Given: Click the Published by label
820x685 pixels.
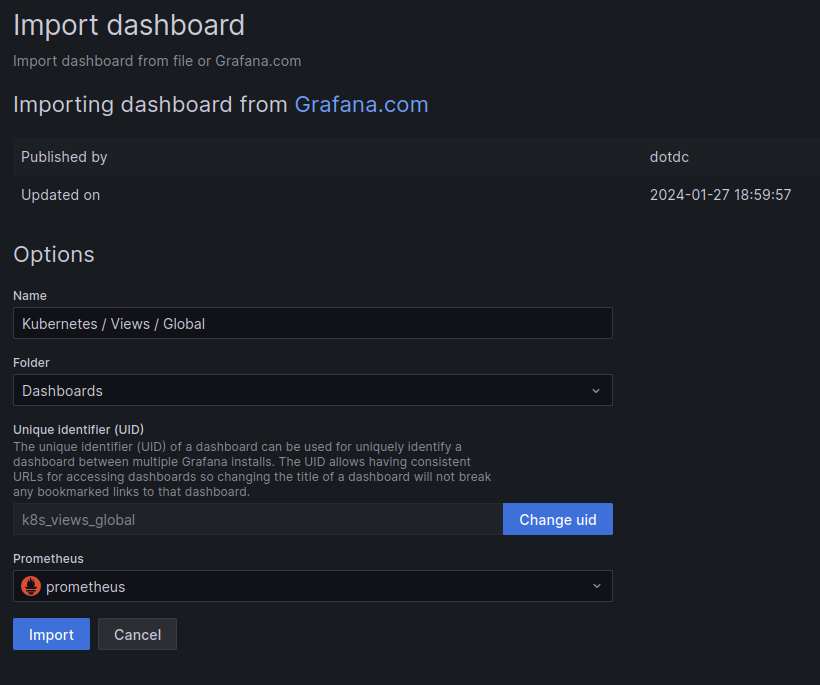Looking at the screenshot, I should coord(64,157).
